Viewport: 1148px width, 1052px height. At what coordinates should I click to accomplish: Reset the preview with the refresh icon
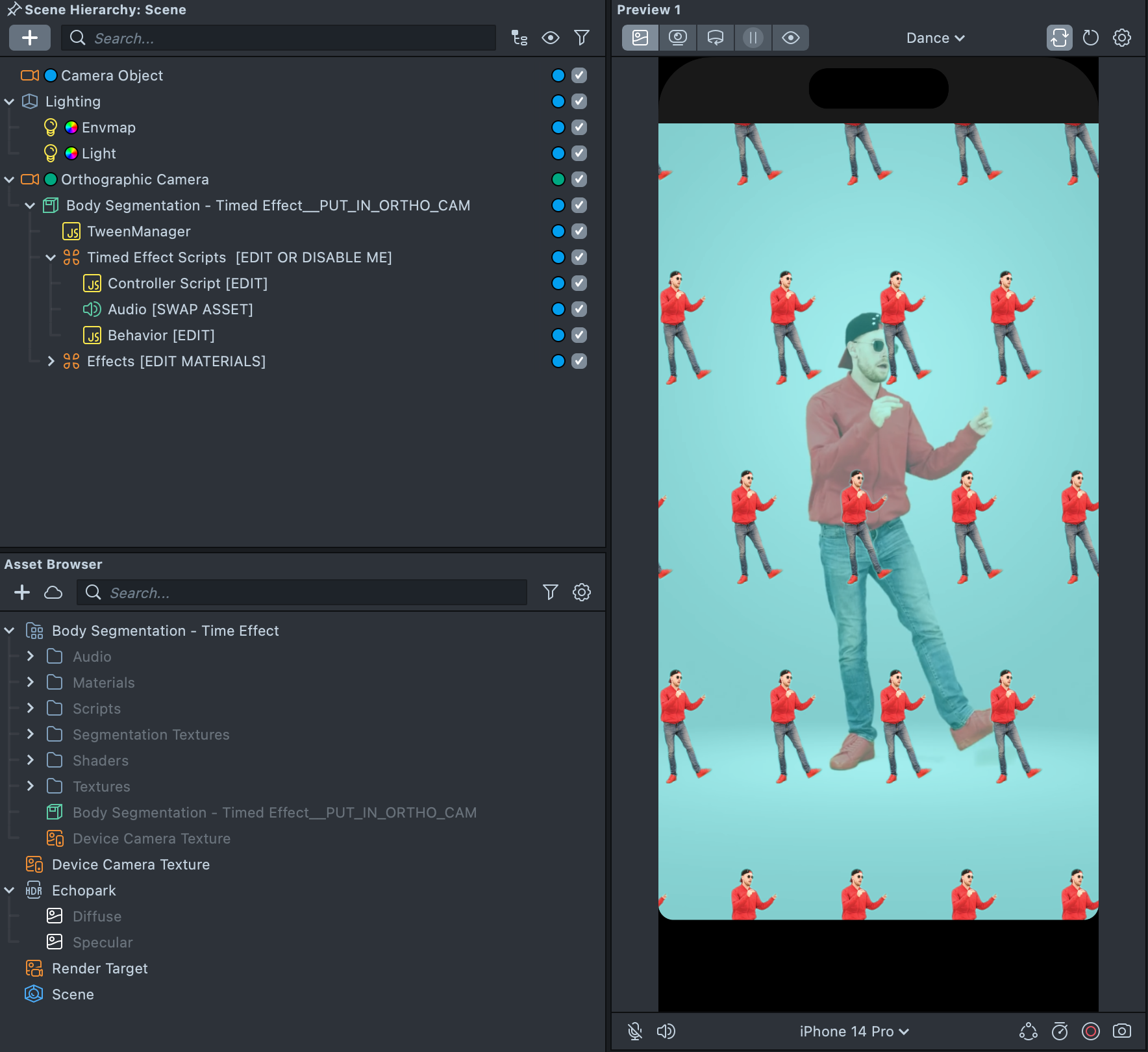[1091, 38]
